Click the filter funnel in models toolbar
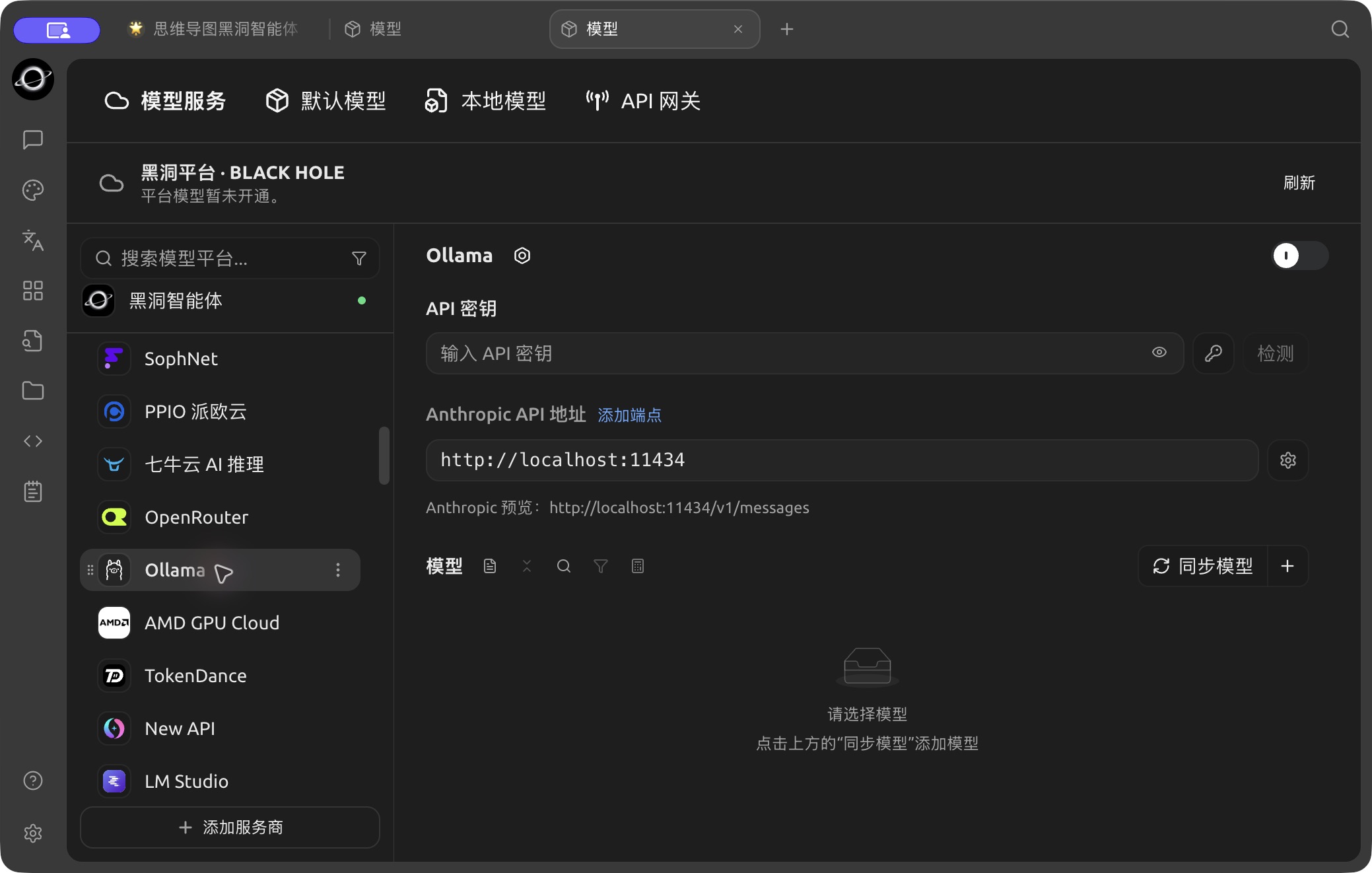Viewport: 1372px width, 873px height. pyautogui.click(x=601, y=566)
